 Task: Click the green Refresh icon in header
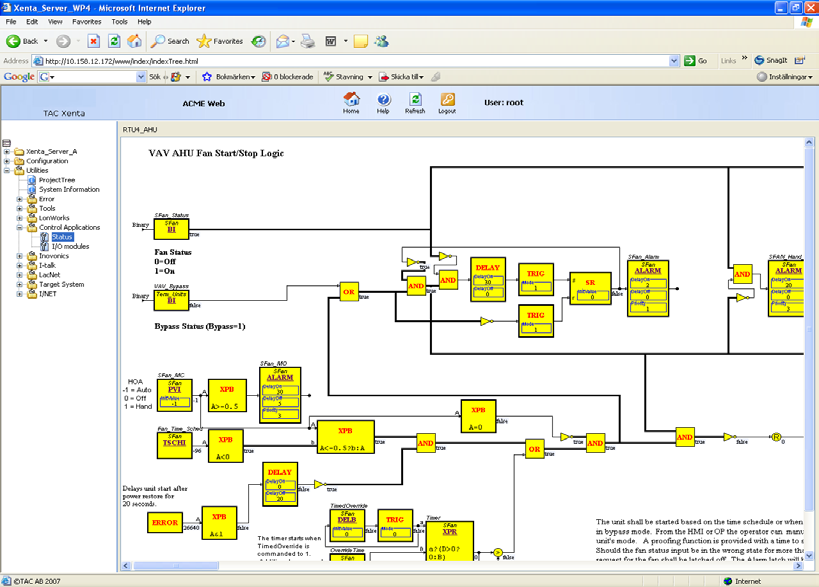click(x=415, y=103)
